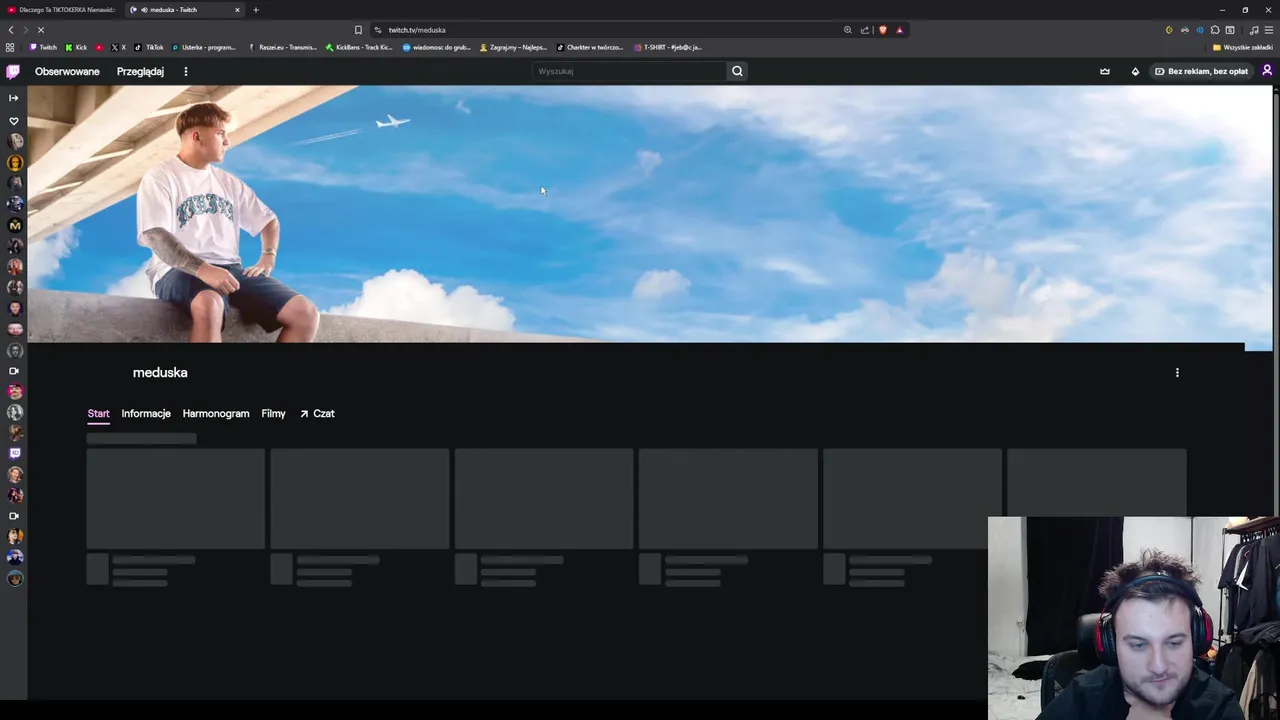1280x720 pixels.
Task: Open the Wszystkie zakładki folder
Action: tap(1243, 47)
